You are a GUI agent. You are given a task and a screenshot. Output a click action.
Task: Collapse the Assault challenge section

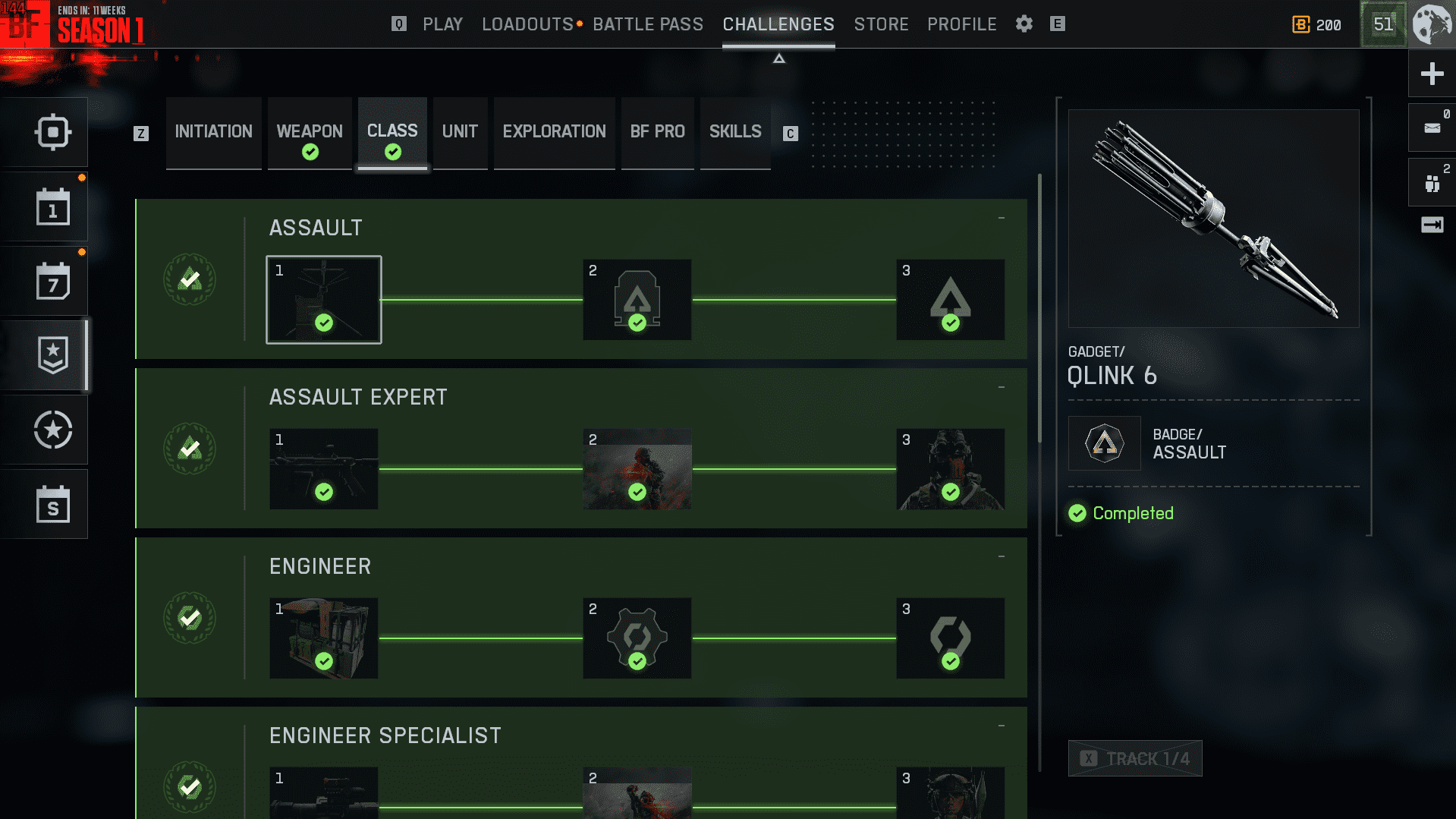(1002, 219)
